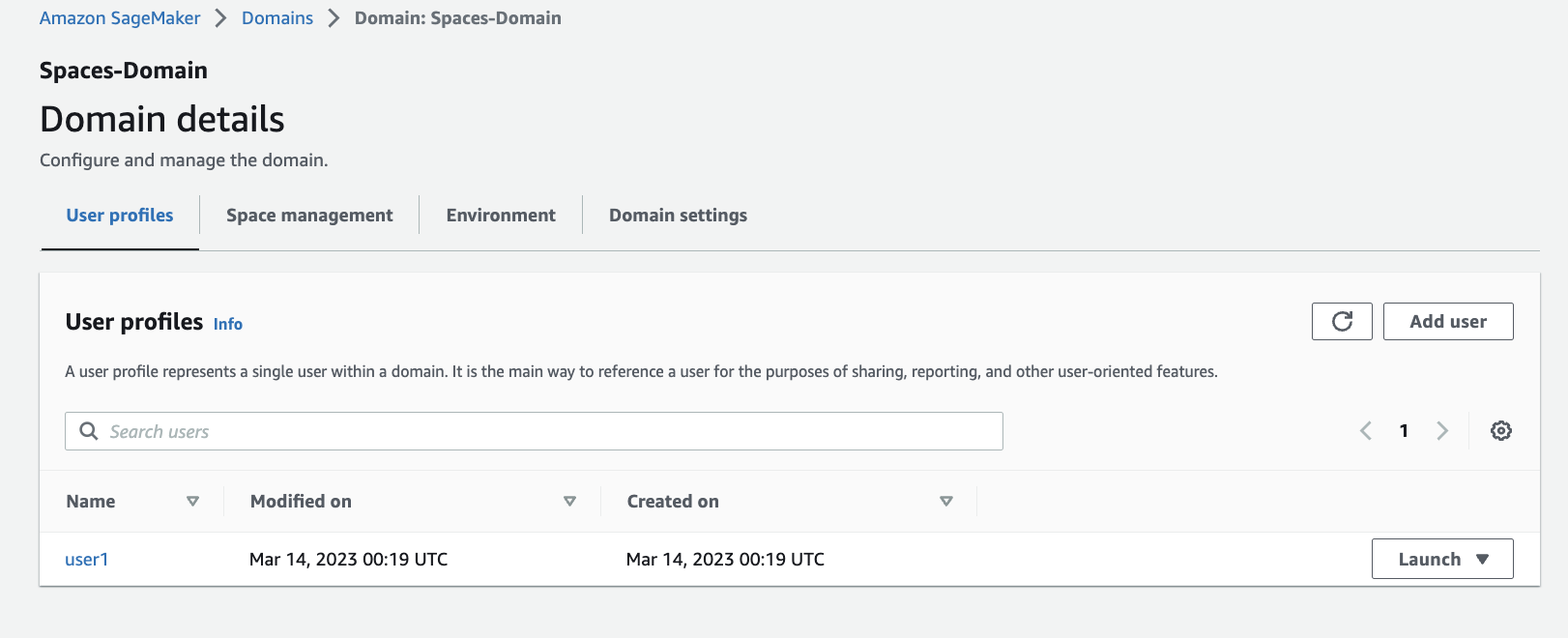Viewport: 1568px width, 638px height.
Task: Click the search magnifier icon
Action: click(x=89, y=431)
